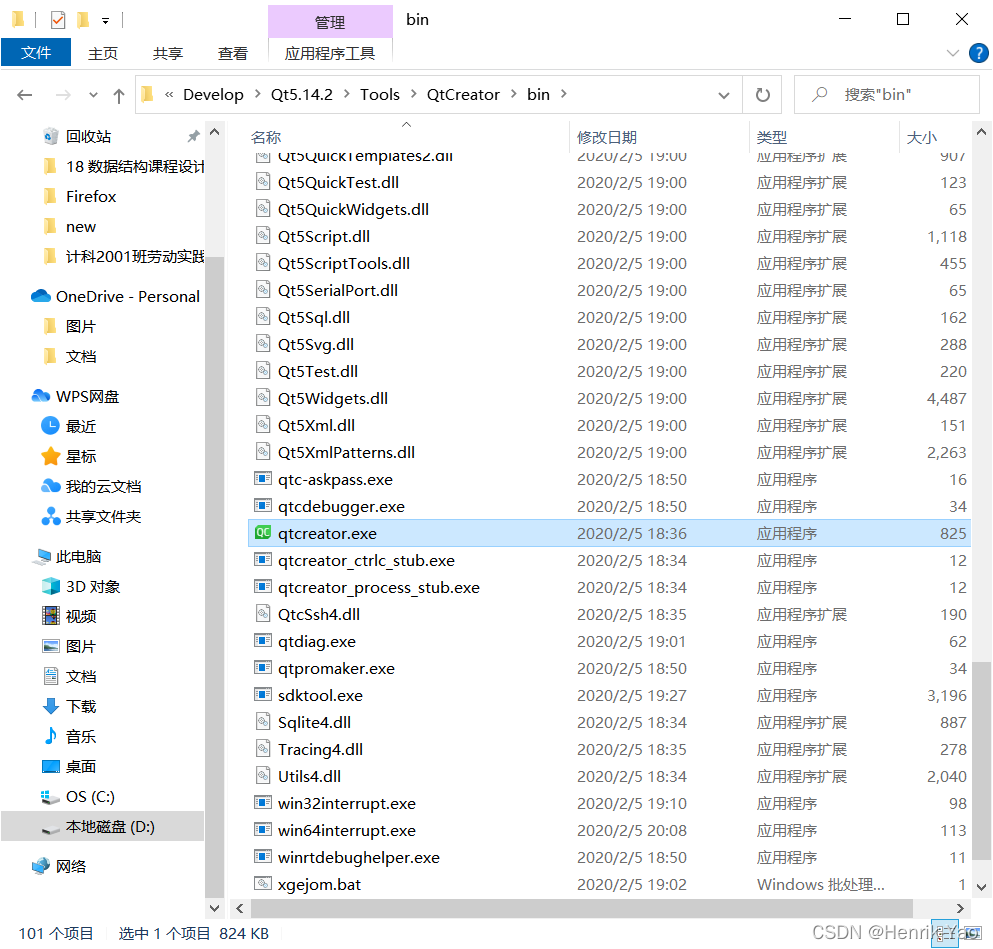
Task: Click the 下载 download arrow icon
Action: [50, 706]
